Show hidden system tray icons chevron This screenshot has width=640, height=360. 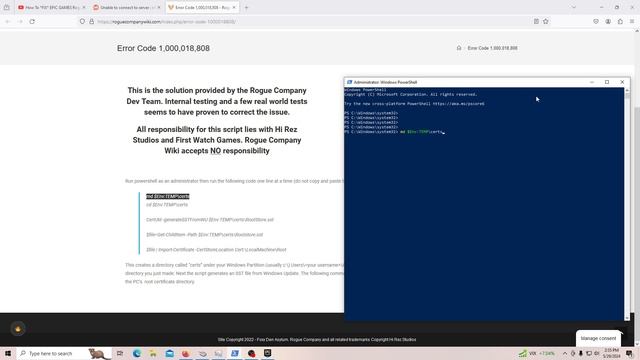pos(565,353)
